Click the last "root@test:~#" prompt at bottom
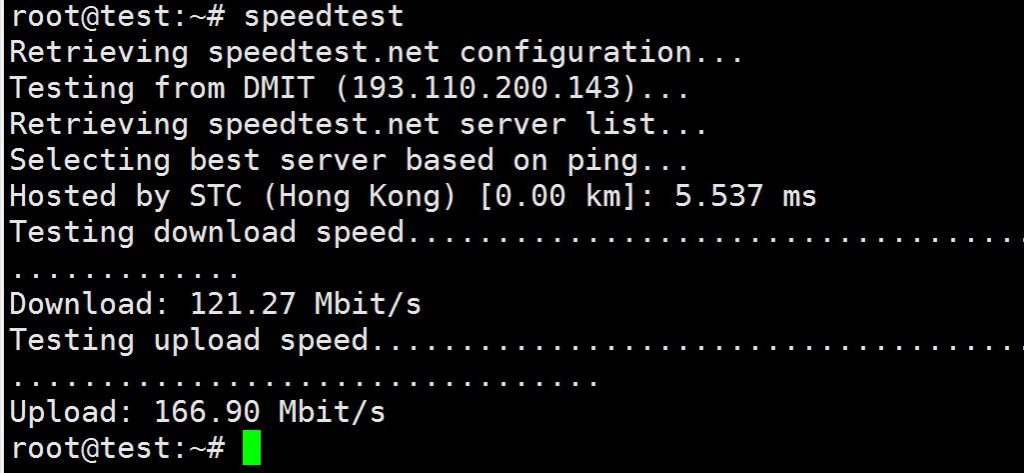The width and height of the screenshot is (1024, 473). coord(117,447)
